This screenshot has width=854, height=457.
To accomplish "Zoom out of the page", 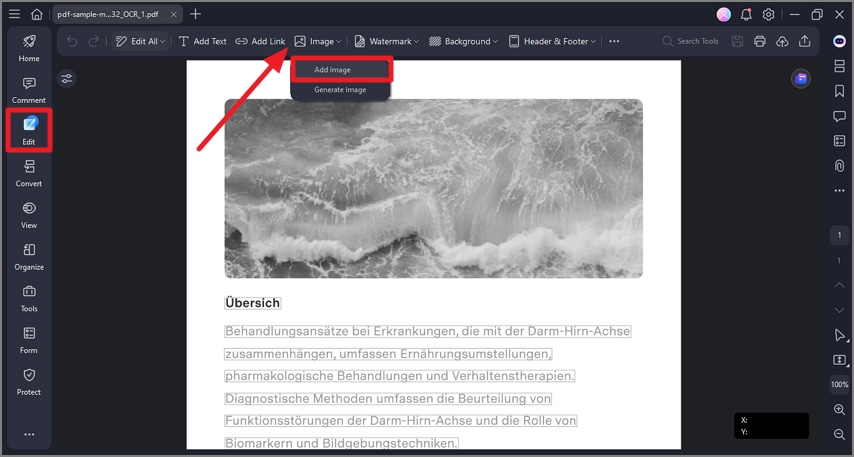I will [x=839, y=434].
